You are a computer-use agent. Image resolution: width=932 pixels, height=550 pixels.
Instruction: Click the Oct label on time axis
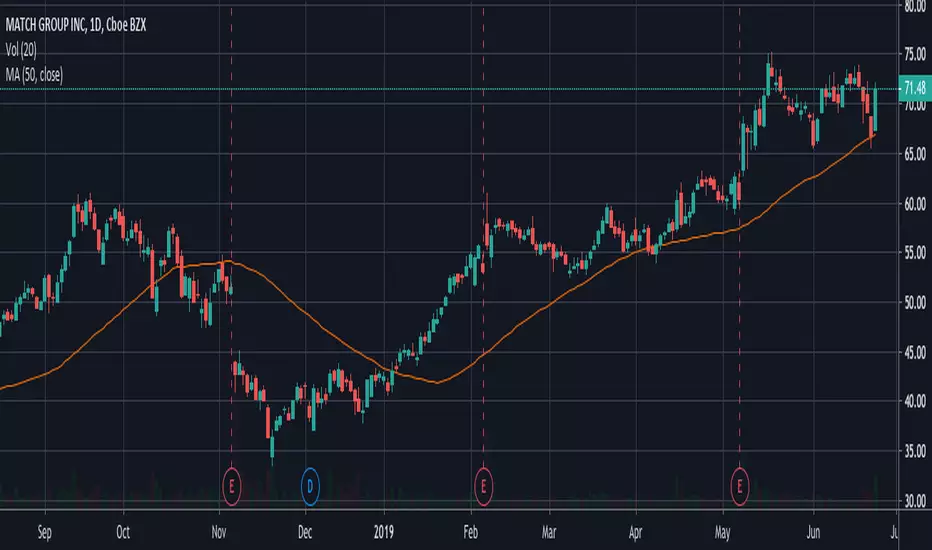tap(123, 532)
